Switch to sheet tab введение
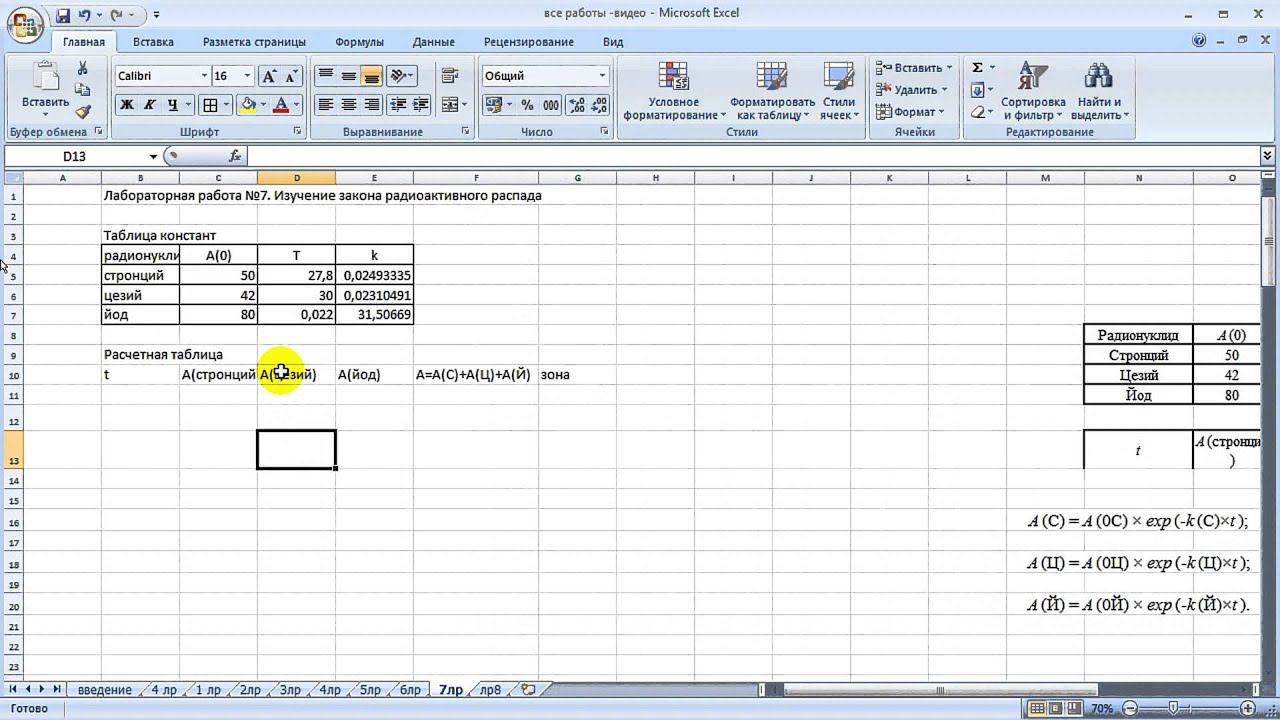 tap(104, 690)
